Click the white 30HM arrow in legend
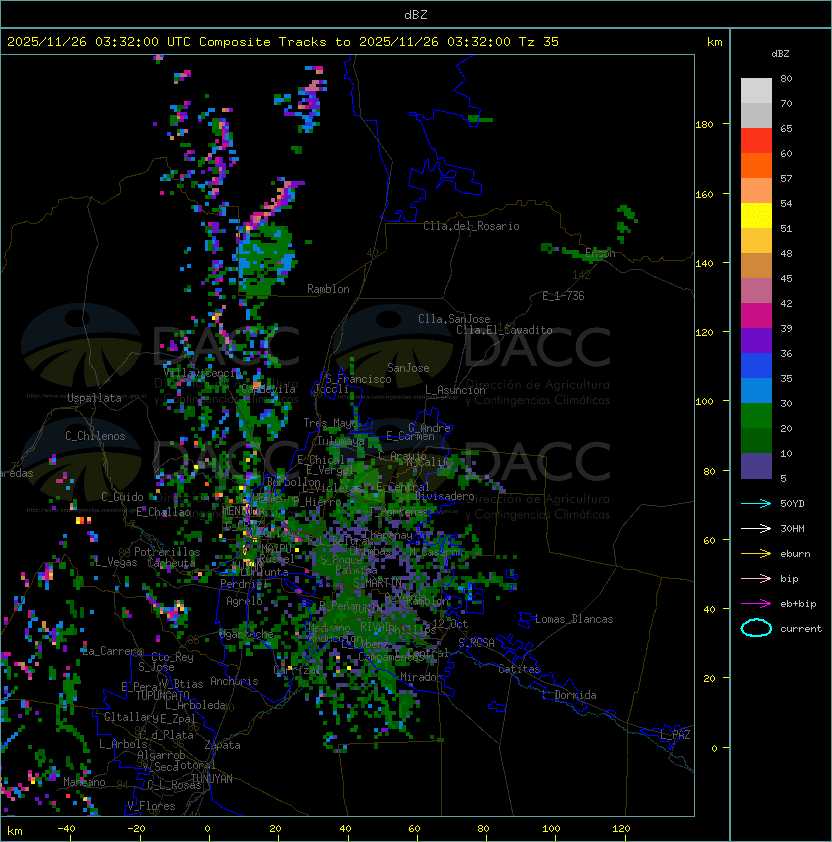The height and width of the screenshot is (842, 832). (x=756, y=528)
